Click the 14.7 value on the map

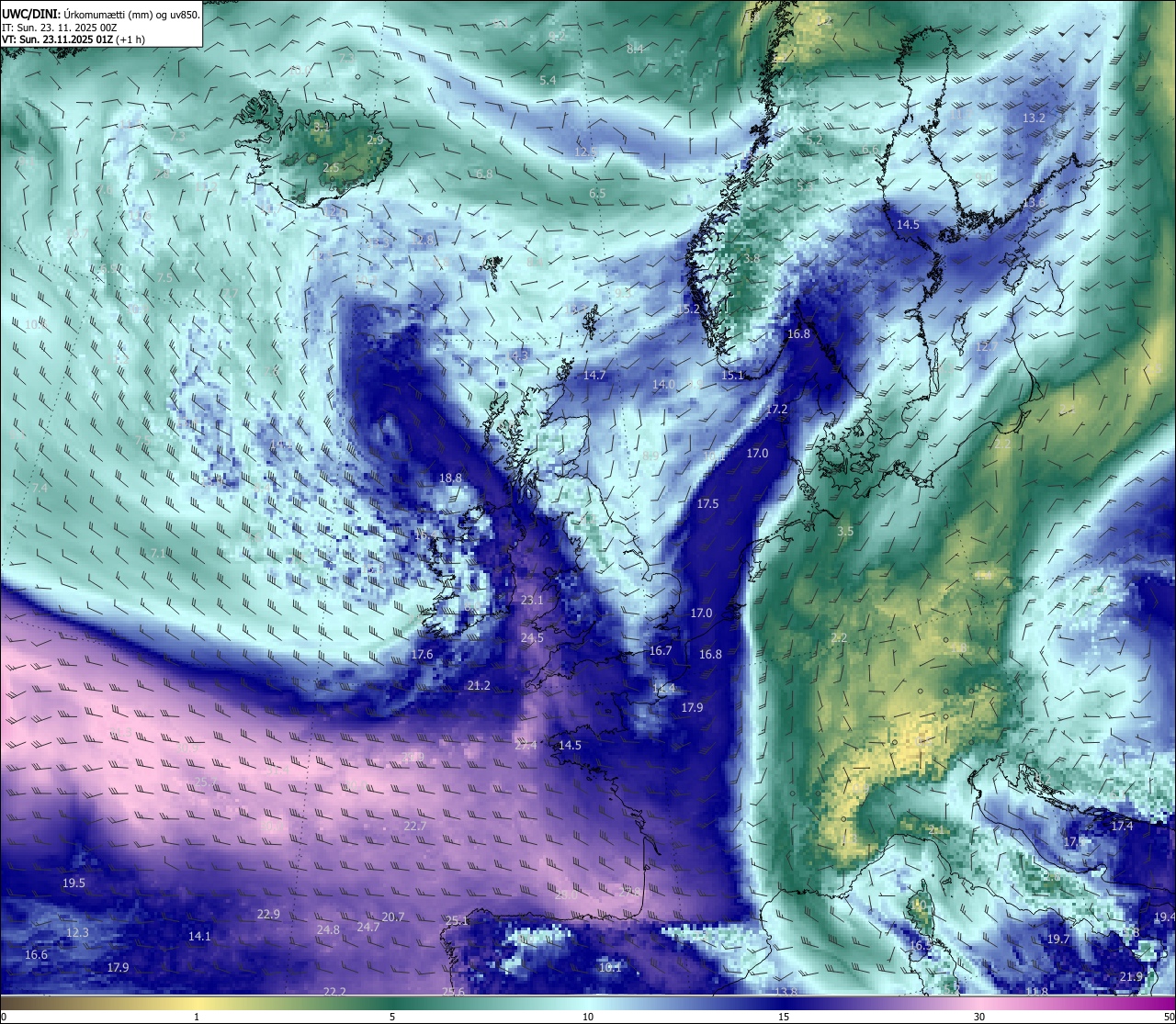click(x=594, y=375)
